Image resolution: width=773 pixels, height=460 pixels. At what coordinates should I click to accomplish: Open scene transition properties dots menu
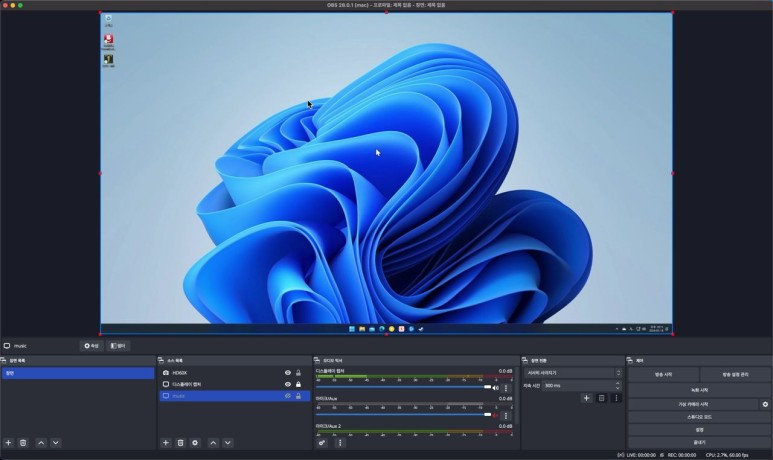pos(616,398)
